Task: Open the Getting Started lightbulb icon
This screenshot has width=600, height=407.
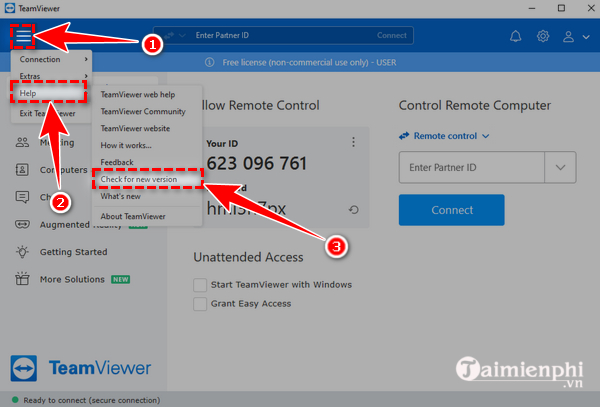Action: (22, 252)
